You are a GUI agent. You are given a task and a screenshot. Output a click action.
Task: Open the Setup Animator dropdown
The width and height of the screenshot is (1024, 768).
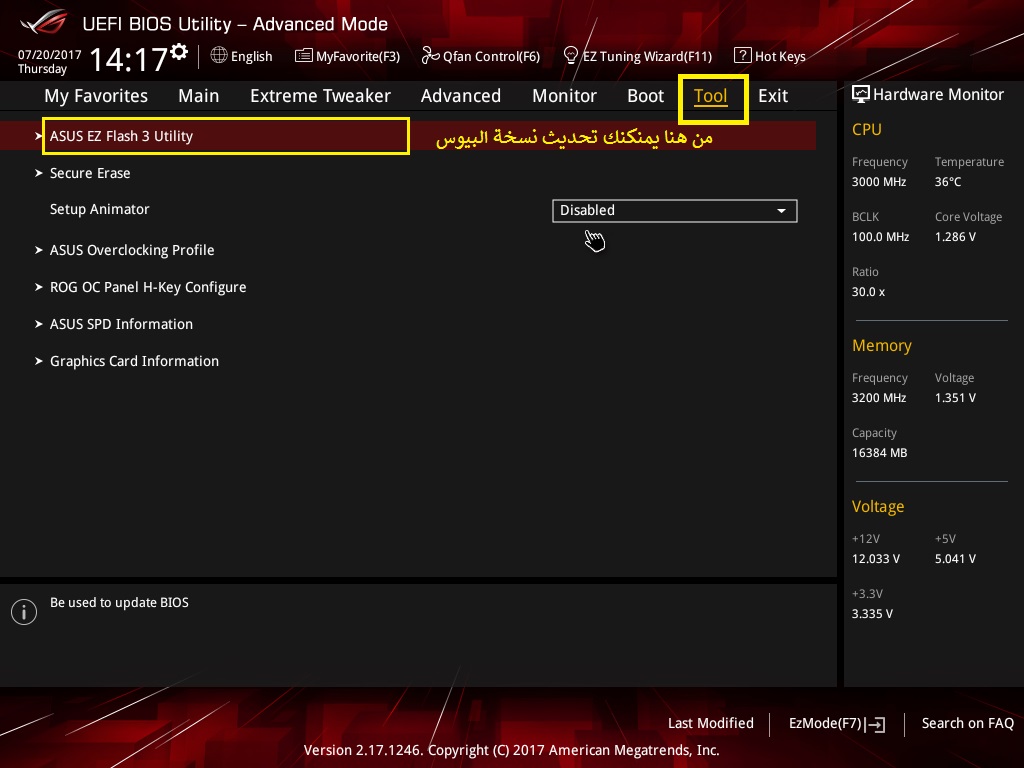pos(675,211)
